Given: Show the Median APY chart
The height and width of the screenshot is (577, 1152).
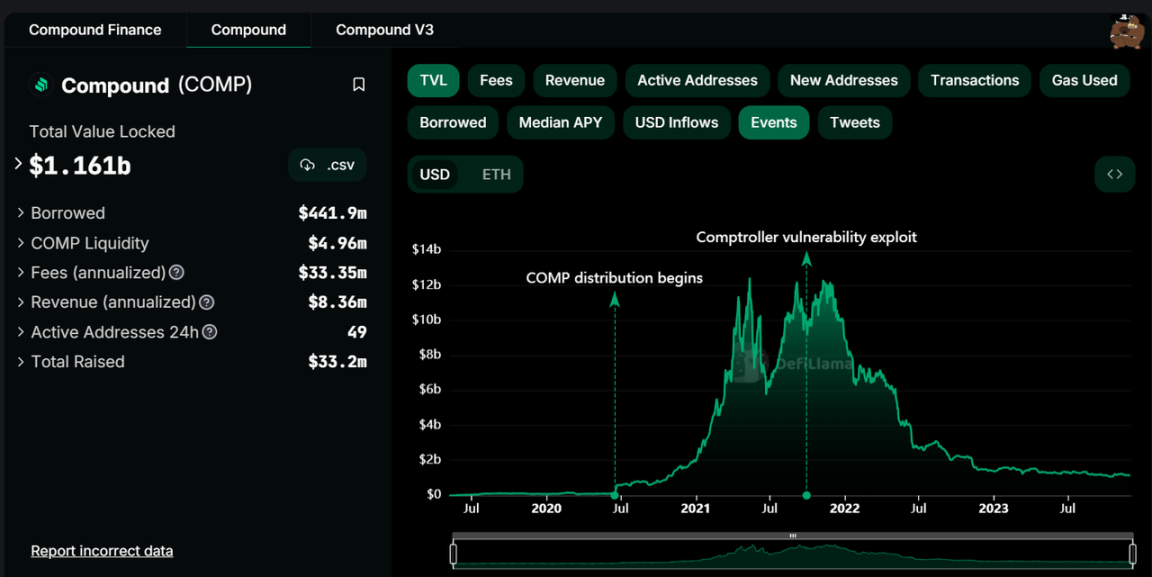Looking at the screenshot, I should point(560,122).
